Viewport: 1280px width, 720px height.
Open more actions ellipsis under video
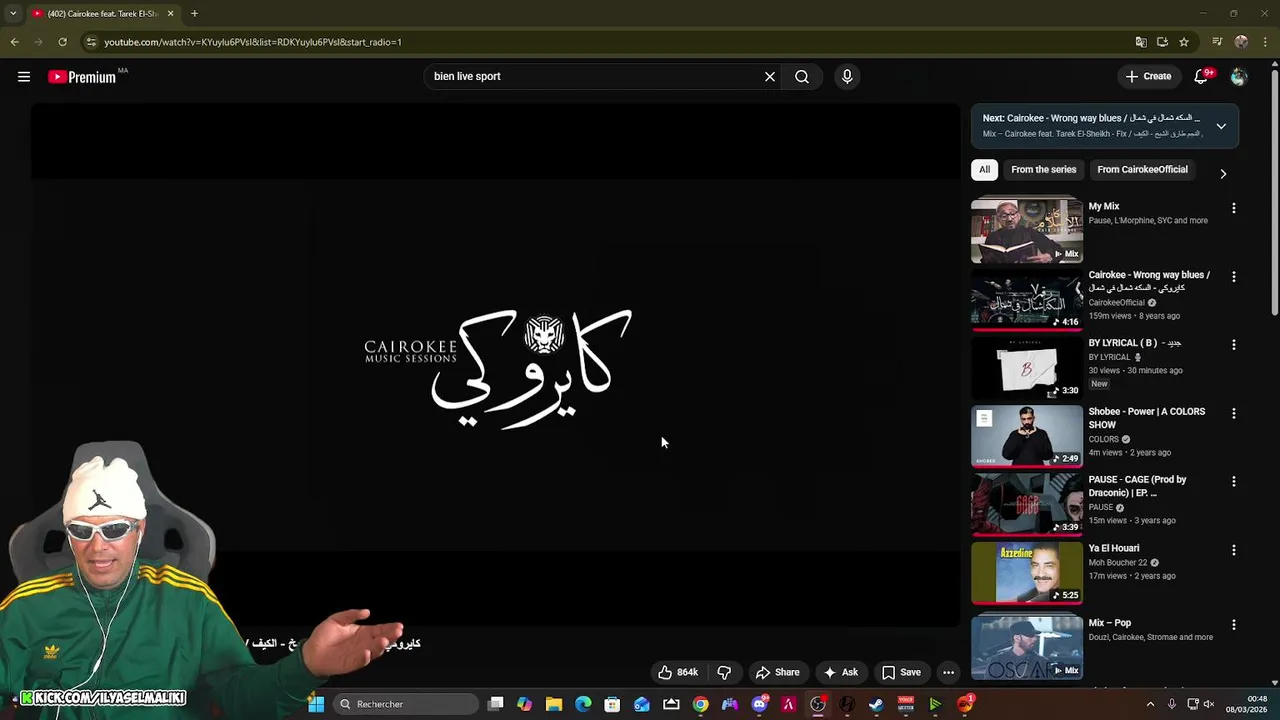pyautogui.click(x=949, y=672)
